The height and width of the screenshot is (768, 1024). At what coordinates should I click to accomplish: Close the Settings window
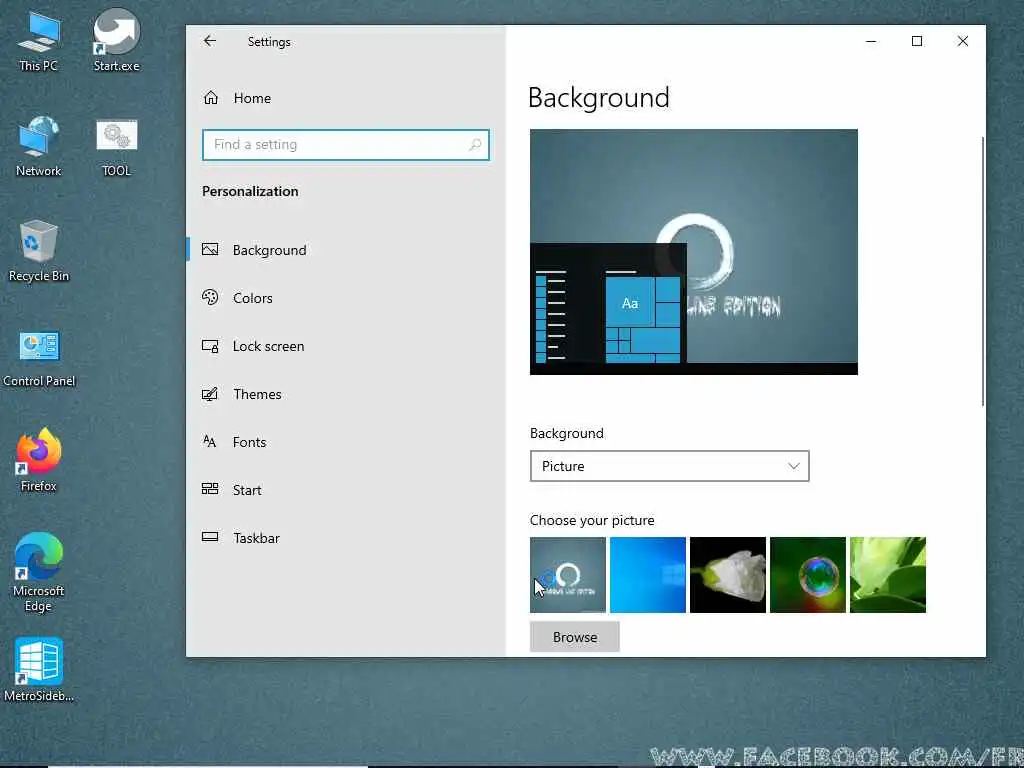coord(963,41)
